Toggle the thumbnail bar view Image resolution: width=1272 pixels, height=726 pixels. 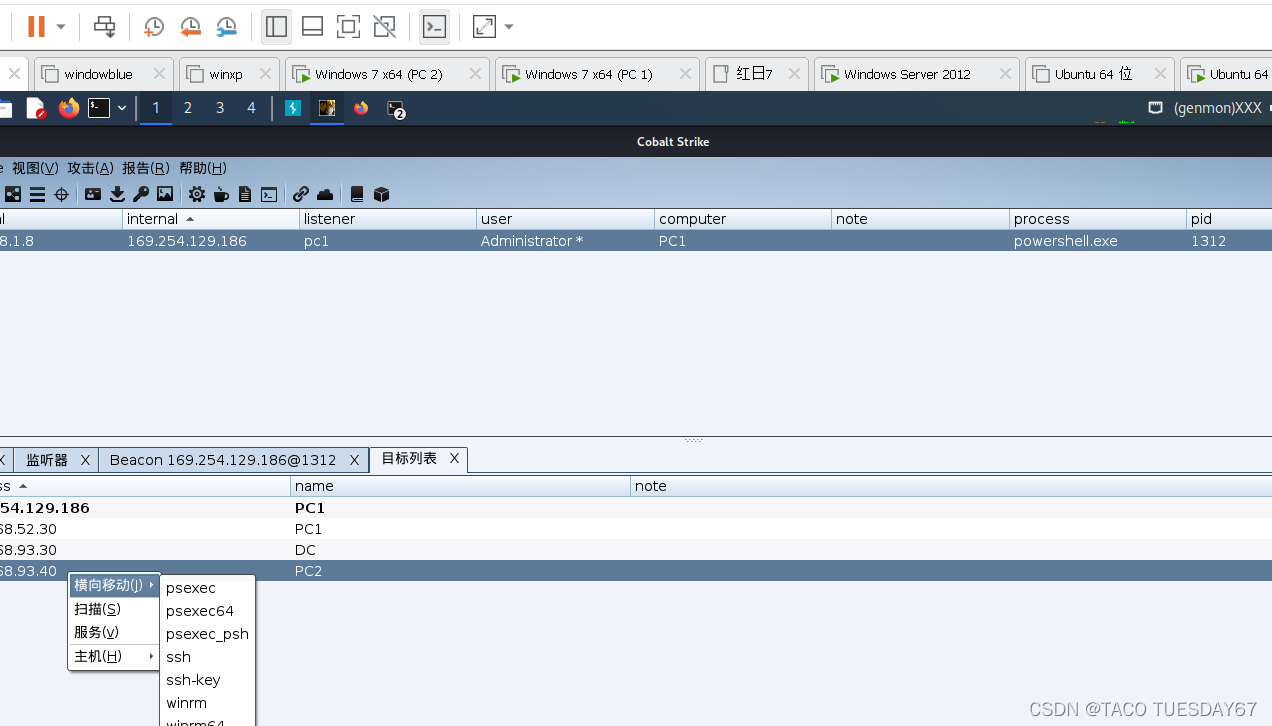(x=312, y=27)
